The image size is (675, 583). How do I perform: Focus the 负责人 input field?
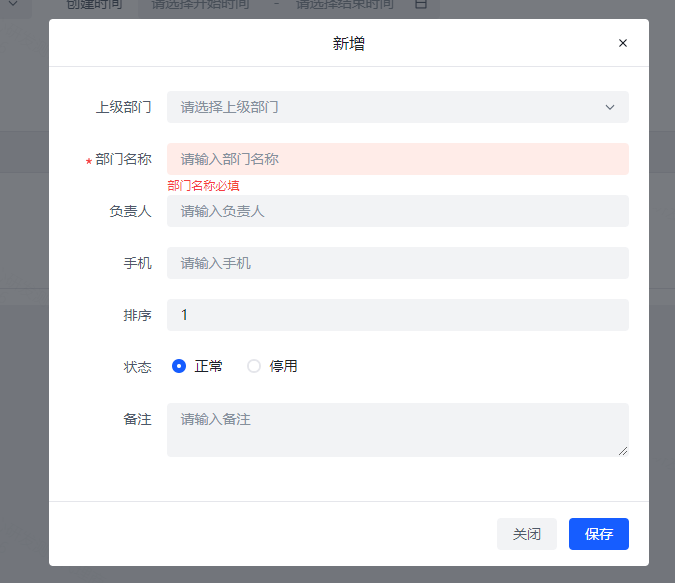tap(397, 211)
